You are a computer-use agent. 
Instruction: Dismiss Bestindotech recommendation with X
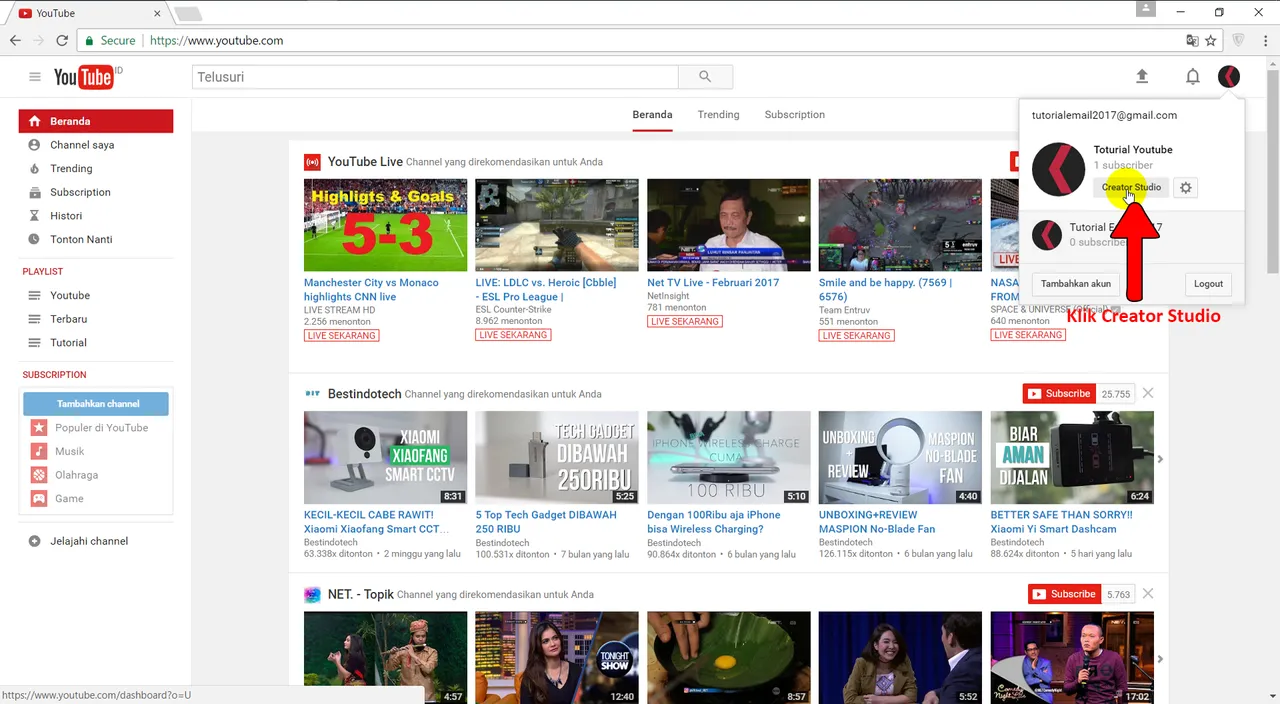click(1148, 393)
